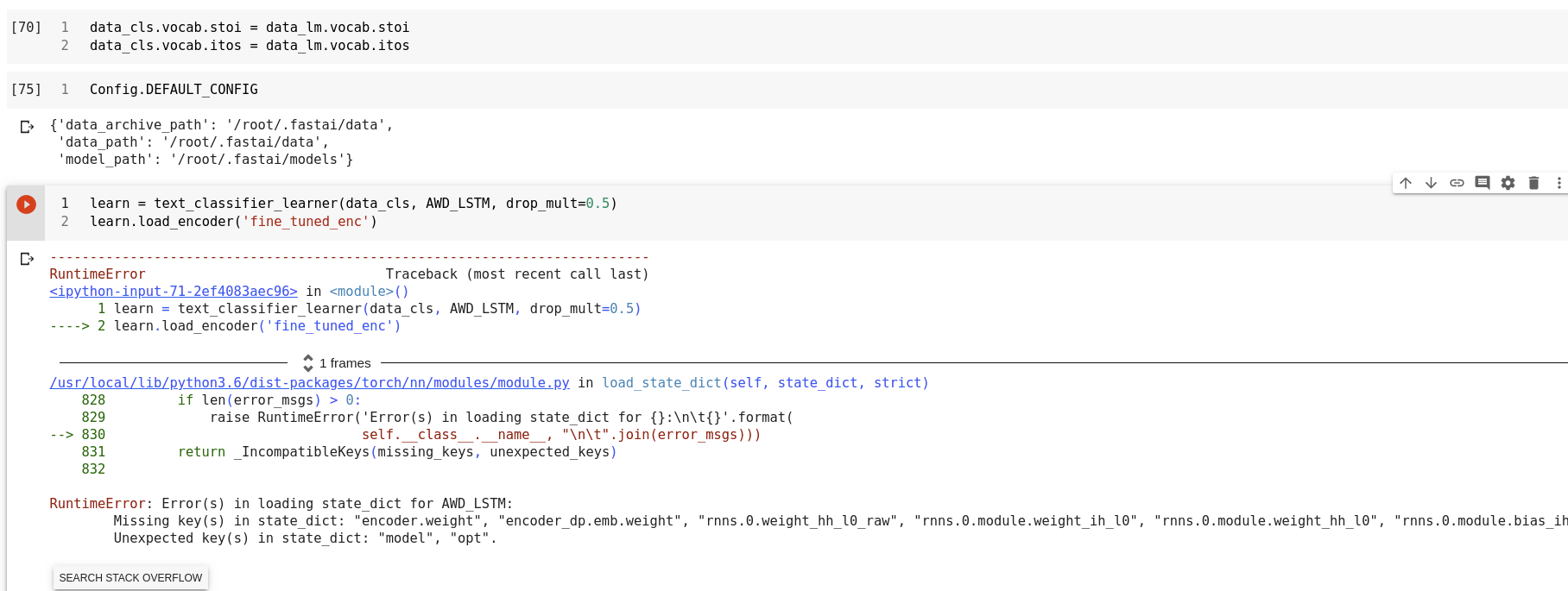Add a comment to the cell
This screenshot has width=1568, height=591.
(1483, 183)
